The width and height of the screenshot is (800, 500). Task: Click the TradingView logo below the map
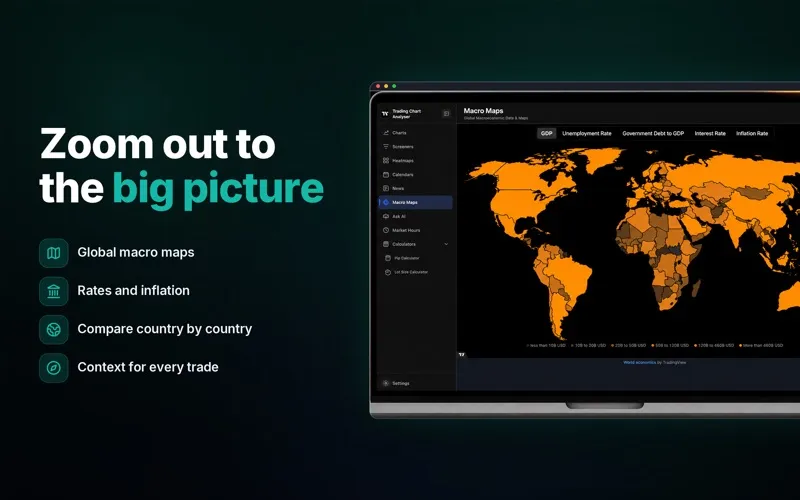pos(462,355)
